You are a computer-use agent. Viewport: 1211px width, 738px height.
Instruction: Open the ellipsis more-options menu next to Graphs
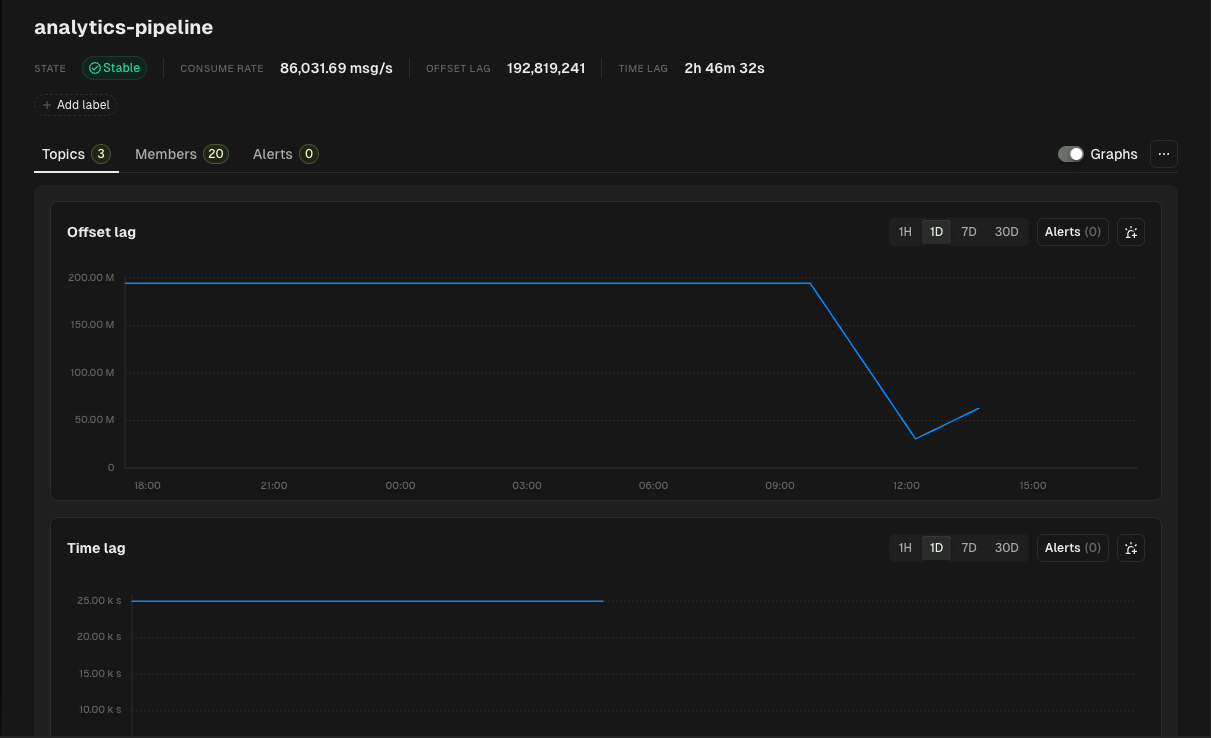(1163, 153)
